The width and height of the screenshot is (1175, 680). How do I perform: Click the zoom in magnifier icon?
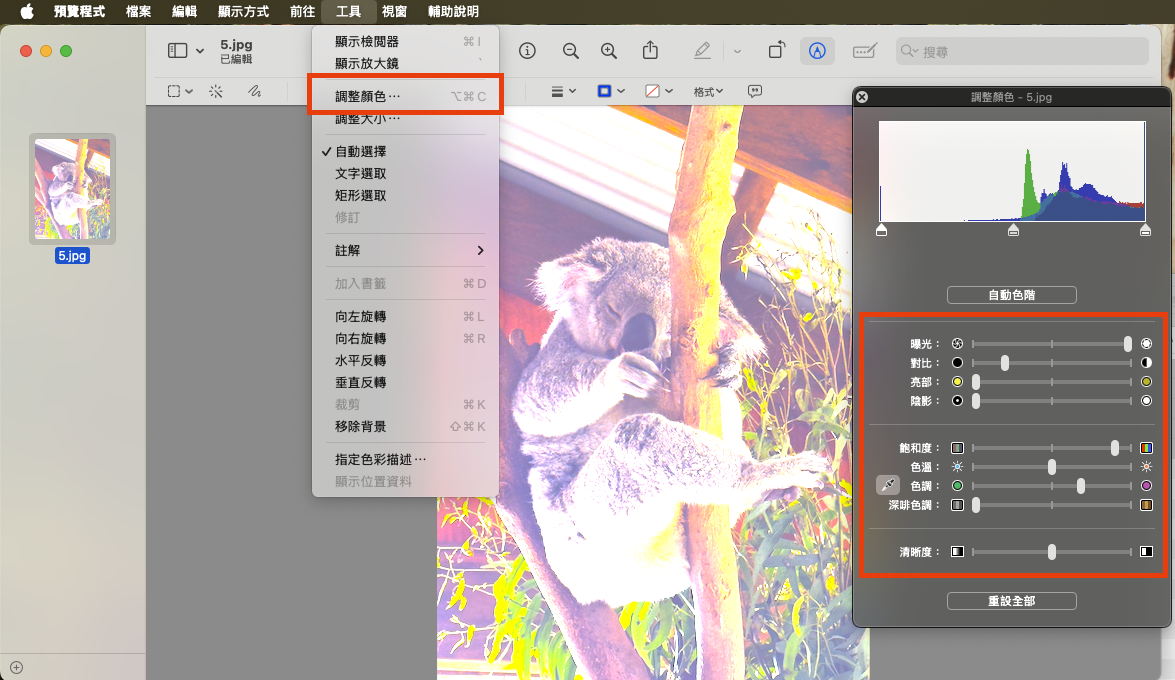[x=608, y=51]
